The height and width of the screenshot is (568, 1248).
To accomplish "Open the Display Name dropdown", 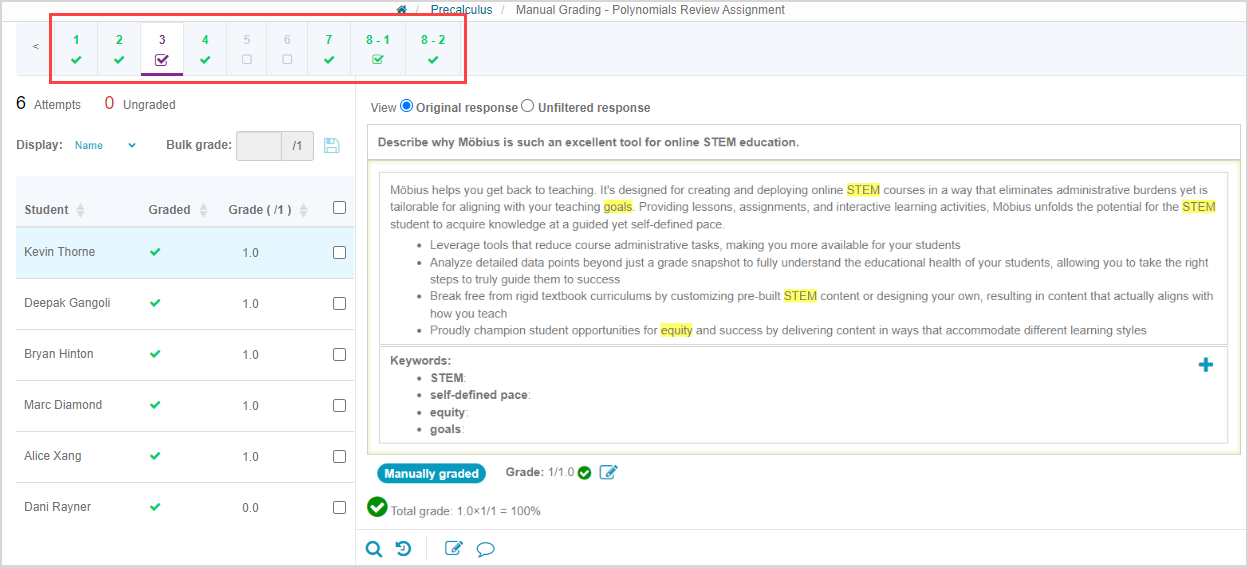I will tap(105, 145).
